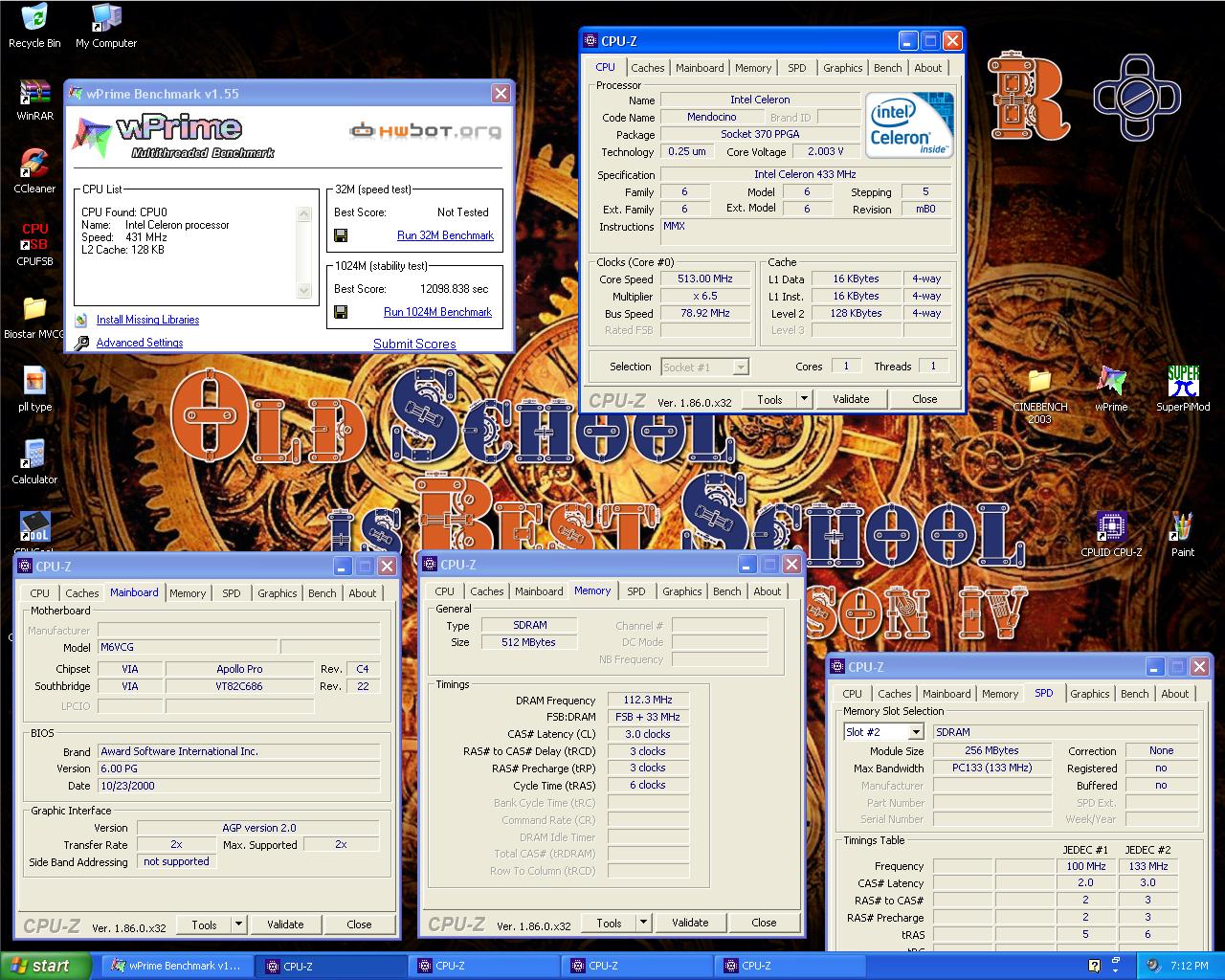This screenshot has width=1225, height=980.
Task: Launch CPUID CPU-Z desktop icon
Action: click(x=1110, y=536)
